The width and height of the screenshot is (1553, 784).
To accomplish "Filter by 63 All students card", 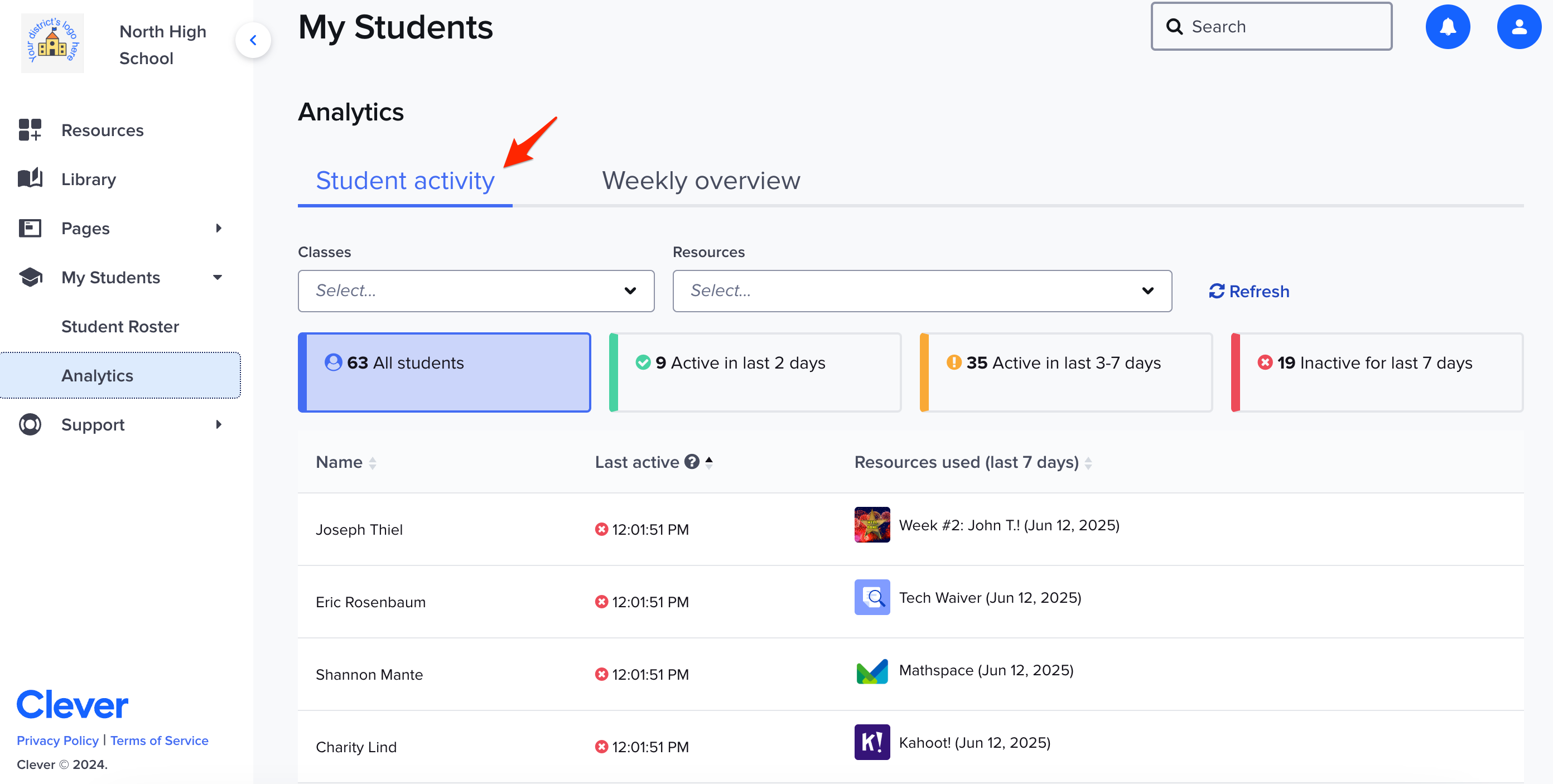I will 445,372.
